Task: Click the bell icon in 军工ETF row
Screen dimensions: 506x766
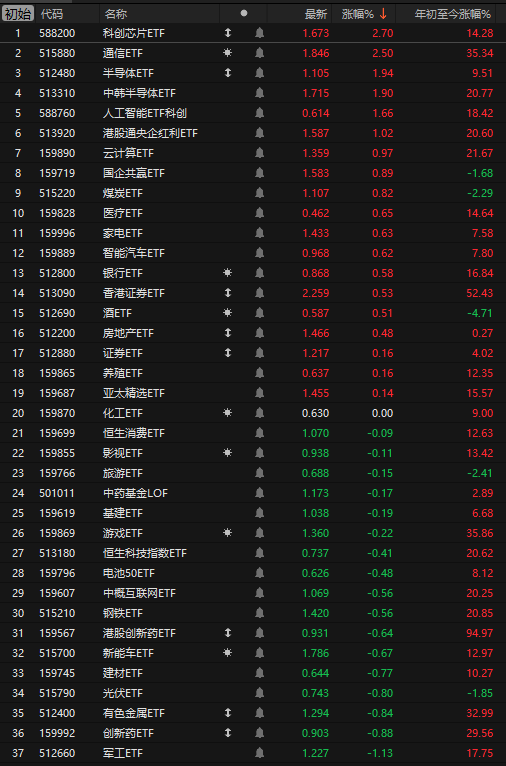Action: point(259,753)
